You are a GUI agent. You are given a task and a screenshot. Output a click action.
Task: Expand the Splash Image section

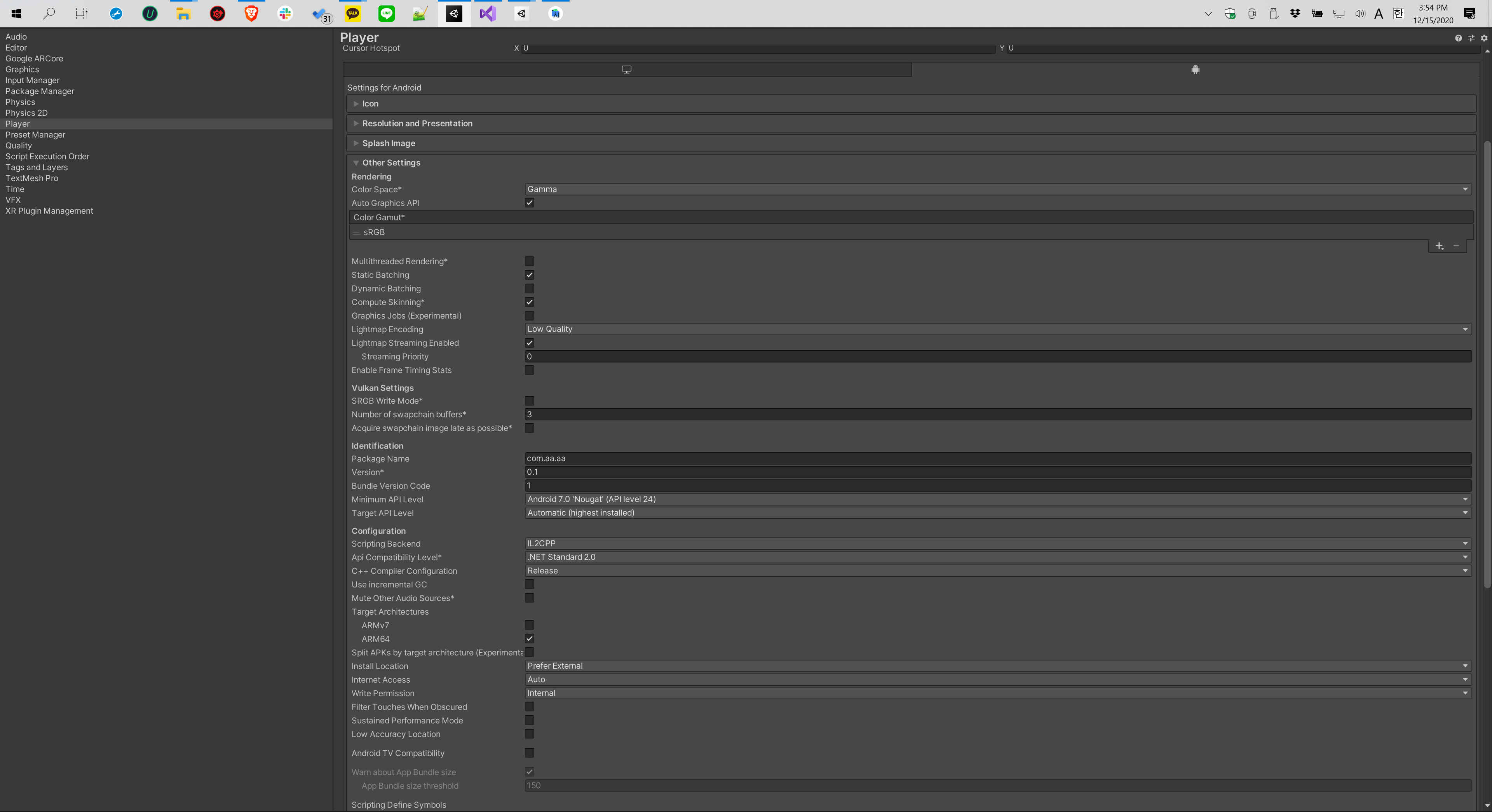(x=389, y=143)
